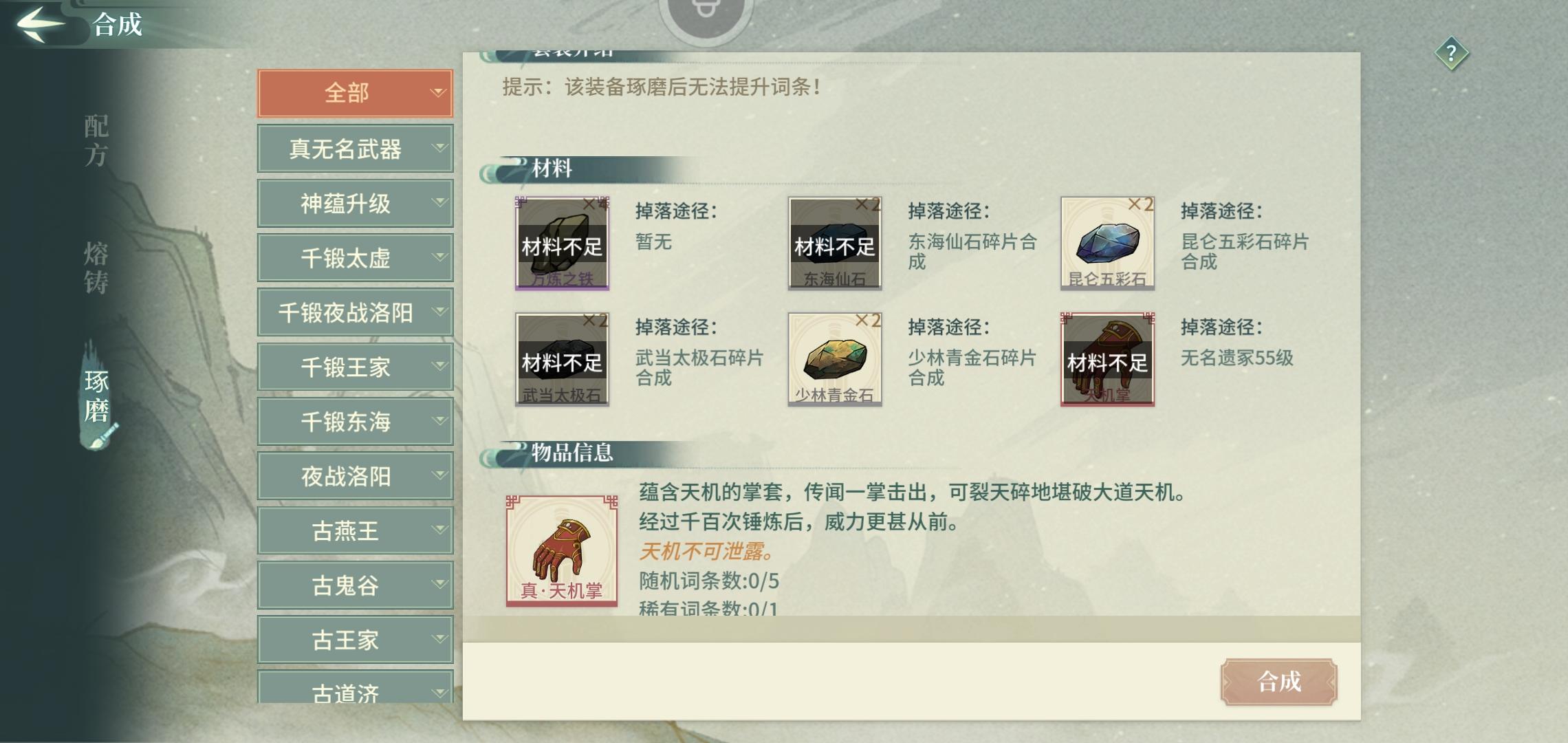Expand the 古鬼谷 category

(x=355, y=585)
